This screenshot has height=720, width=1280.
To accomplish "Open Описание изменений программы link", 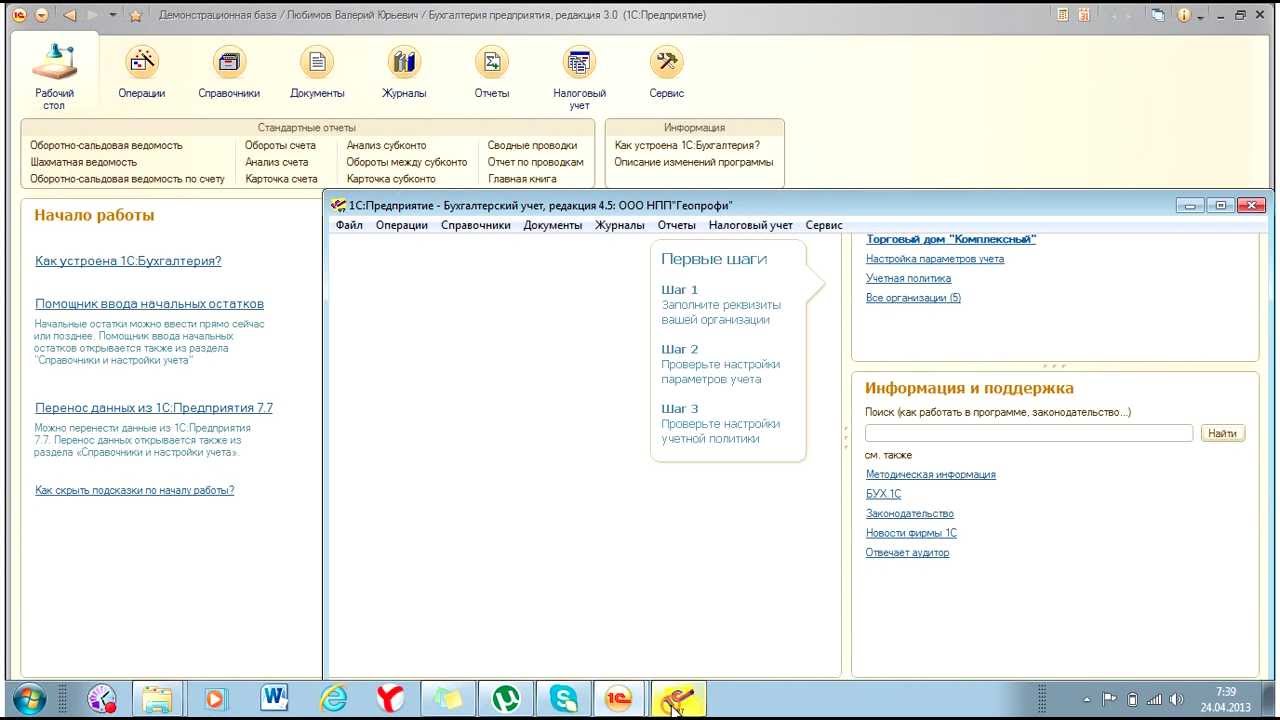I will coord(693,162).
